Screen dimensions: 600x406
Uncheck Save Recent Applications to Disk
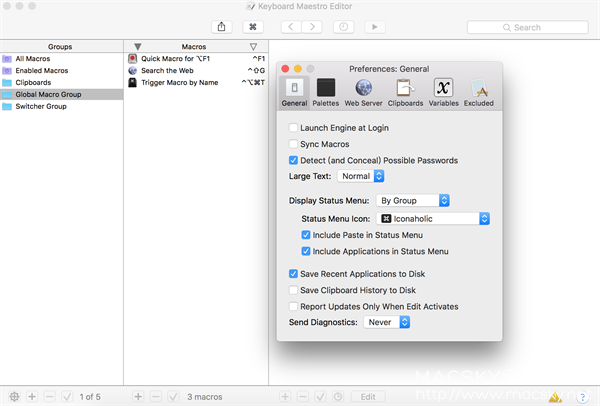click(293, 274)
